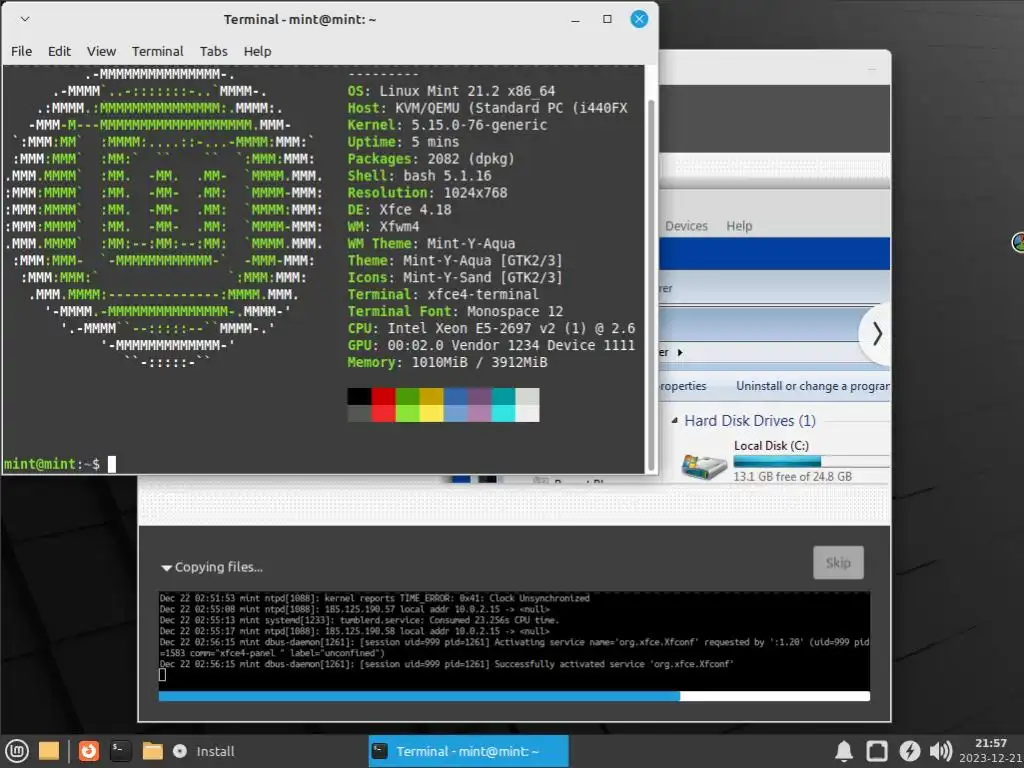Click the "DE: Xfce 4.18" line
Screen dimensions: 1024x768
(x=399, y=210)
